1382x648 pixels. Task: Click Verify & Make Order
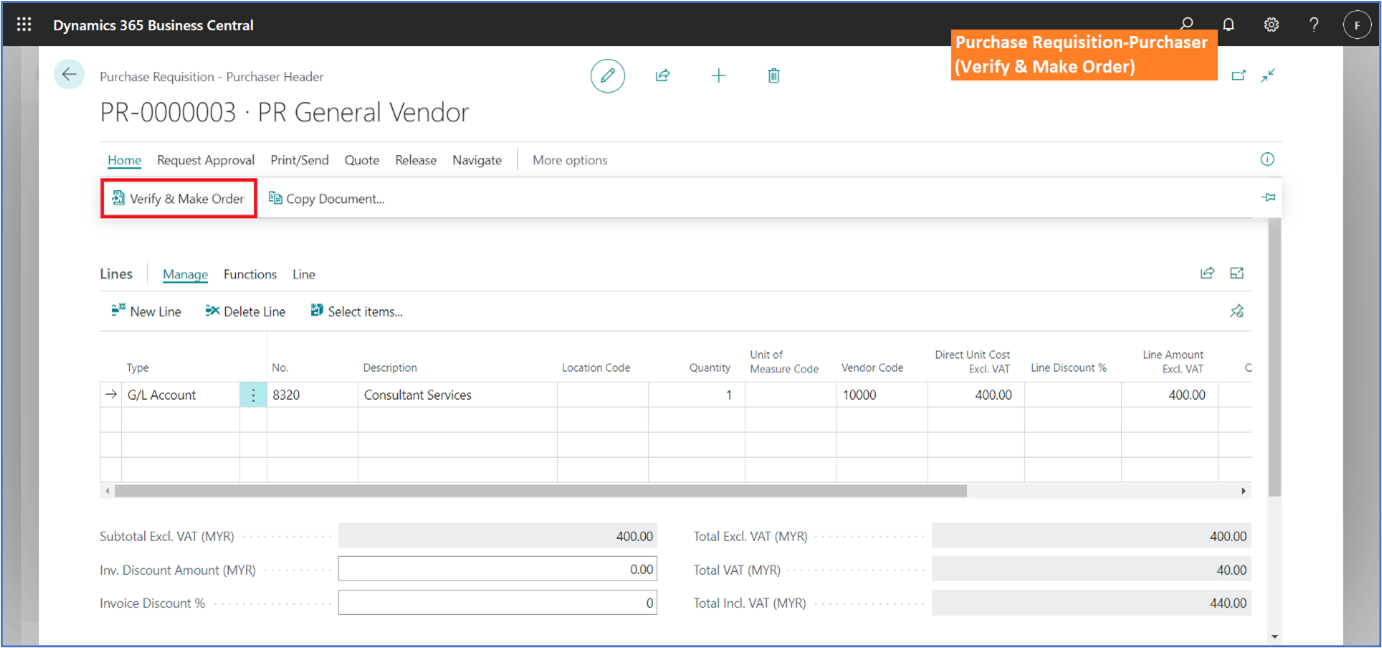(179, 199)
